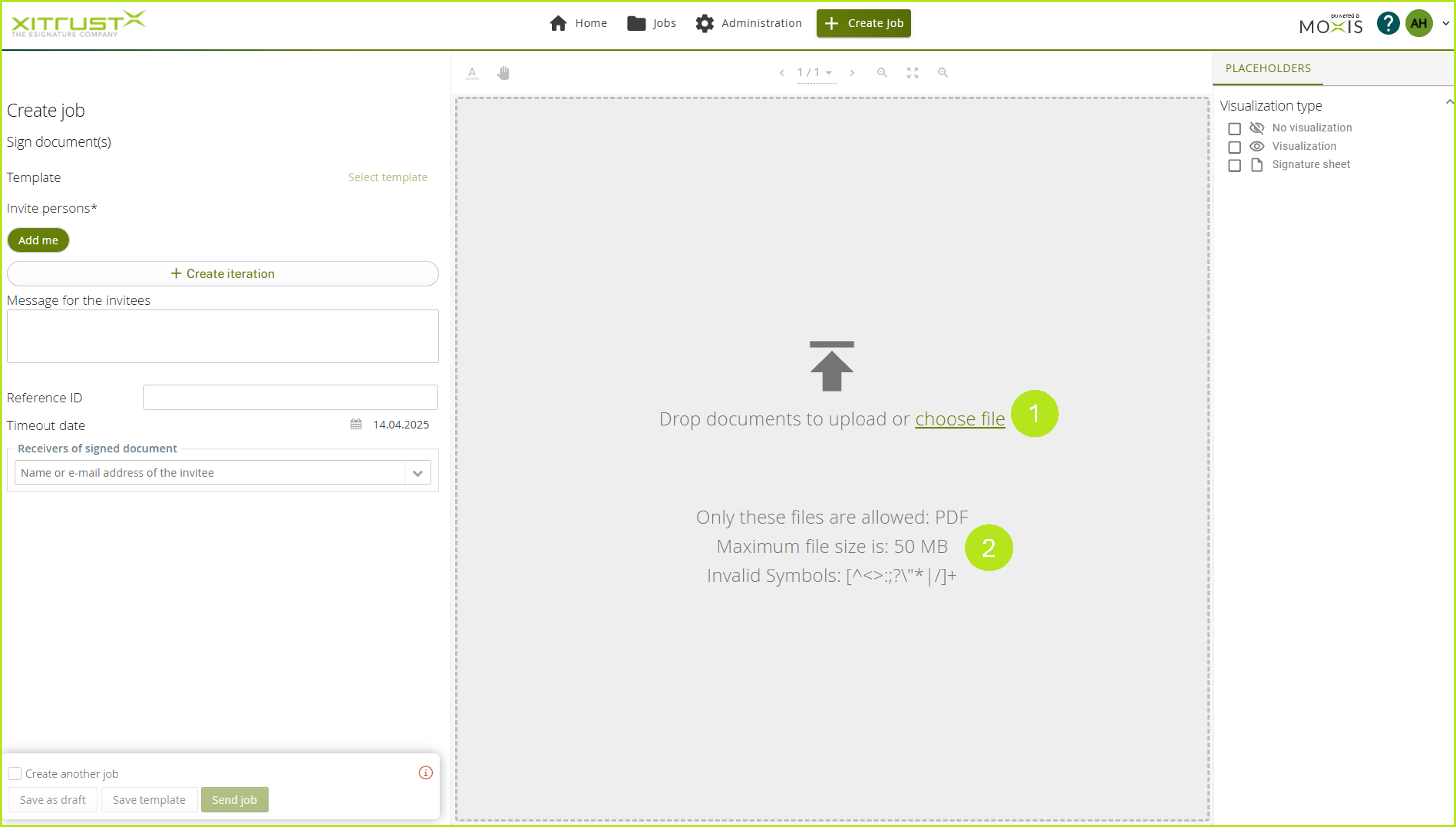This screenshot has width=1456, height=827.
Task: Click the red info icon
Action: click(x=426, y=773)
